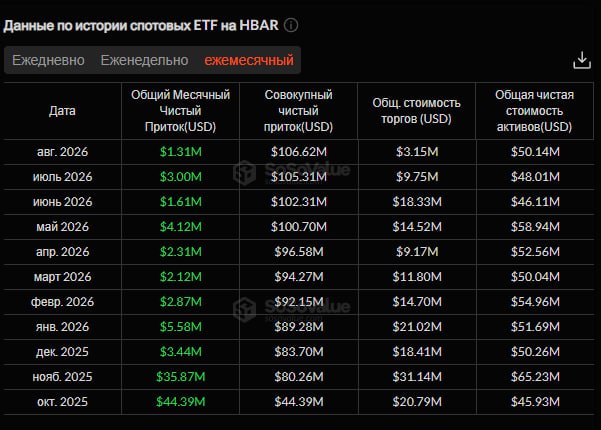Switch to the Ежедневно tab
Image resolution: width=601 pixels, height=430 pixels.
(48, 60)
